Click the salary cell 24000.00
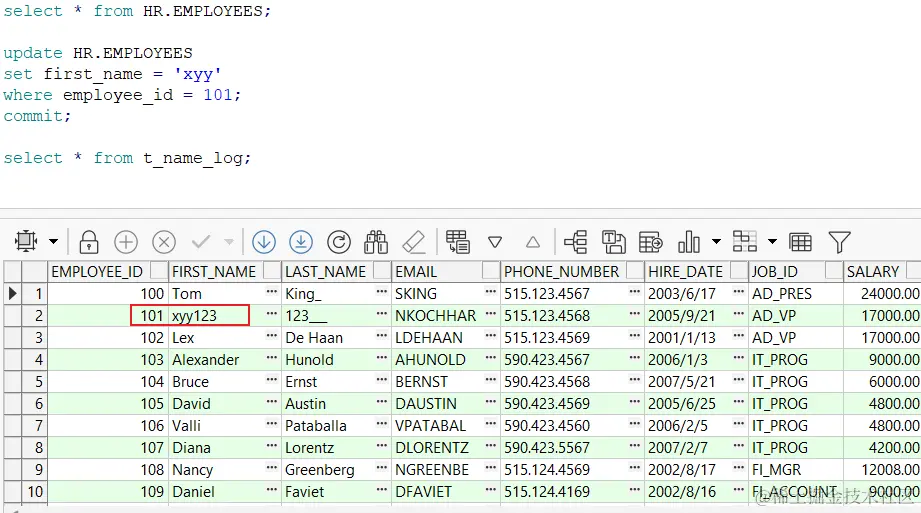Screen dimensions: 921x513 [x=882, y=293]
